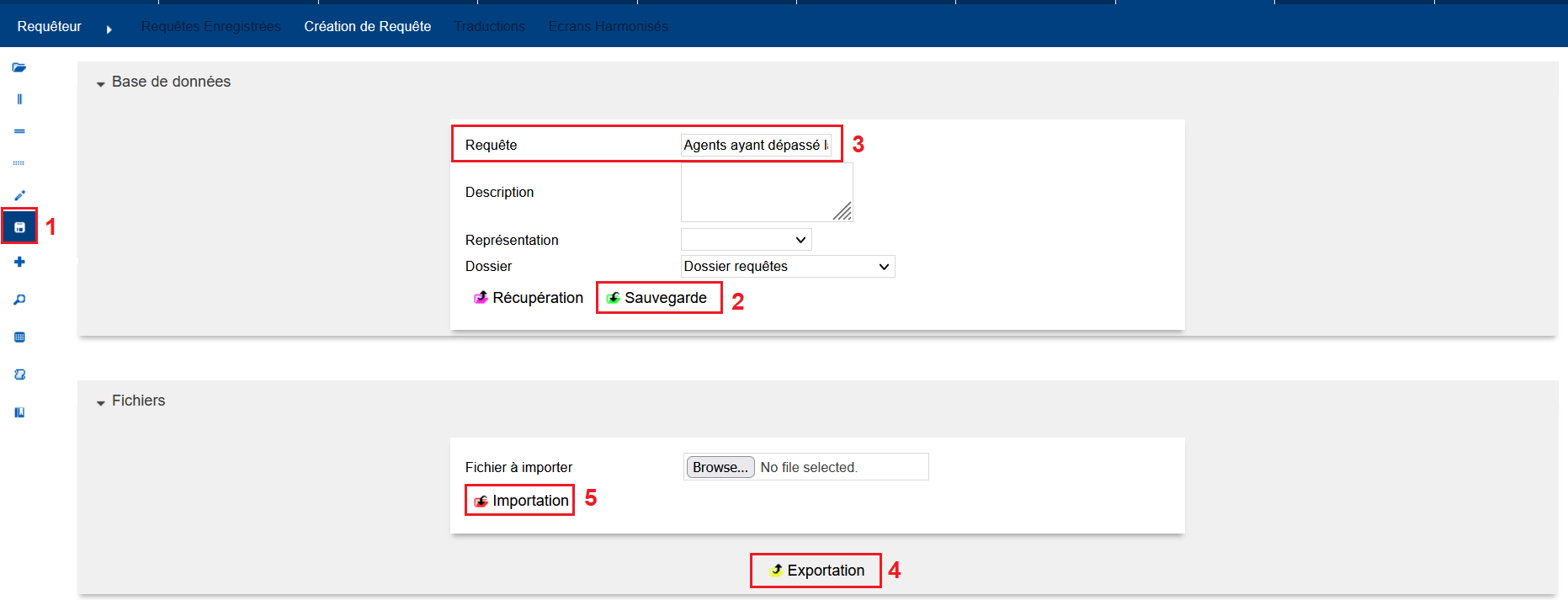This screenshot has width=1568, height=600.
Task: Click the book icon at sidebar bottom
Action: (19, 412)
